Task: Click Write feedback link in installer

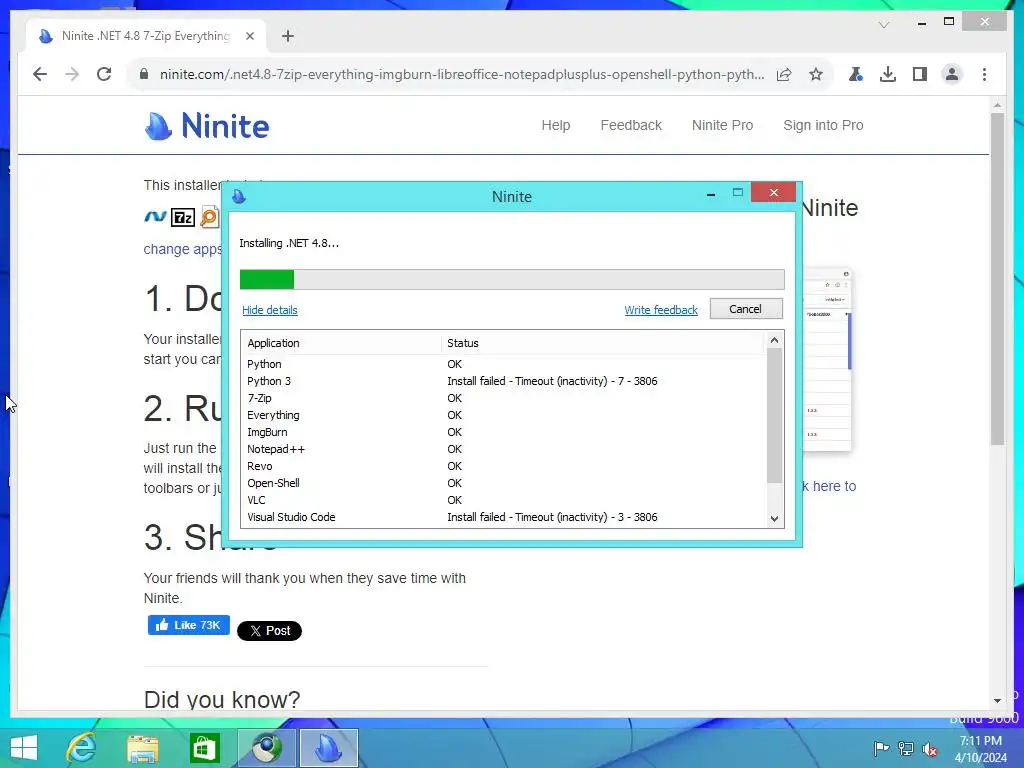Action: (661, 310)
